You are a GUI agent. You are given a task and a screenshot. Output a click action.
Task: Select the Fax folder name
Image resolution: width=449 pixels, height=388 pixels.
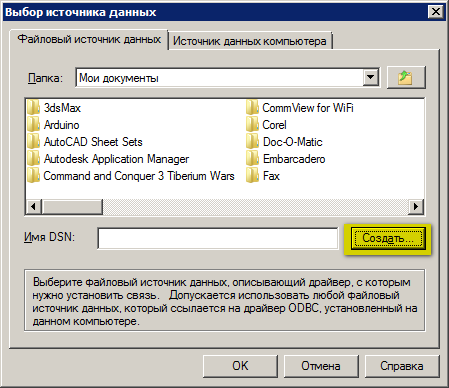point(271,176)
